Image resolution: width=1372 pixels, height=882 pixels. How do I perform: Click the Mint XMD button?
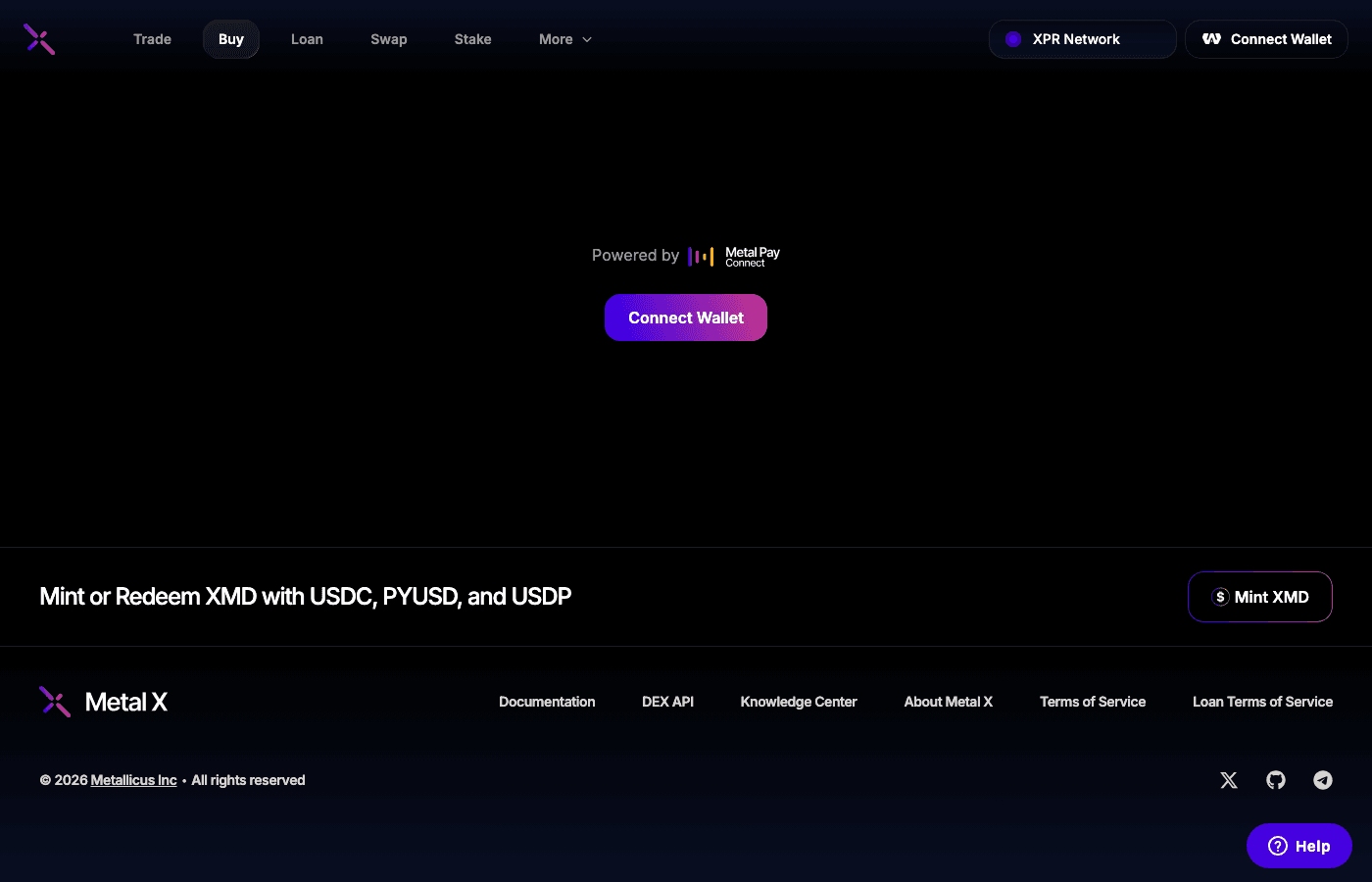[x=1260, y=597]
